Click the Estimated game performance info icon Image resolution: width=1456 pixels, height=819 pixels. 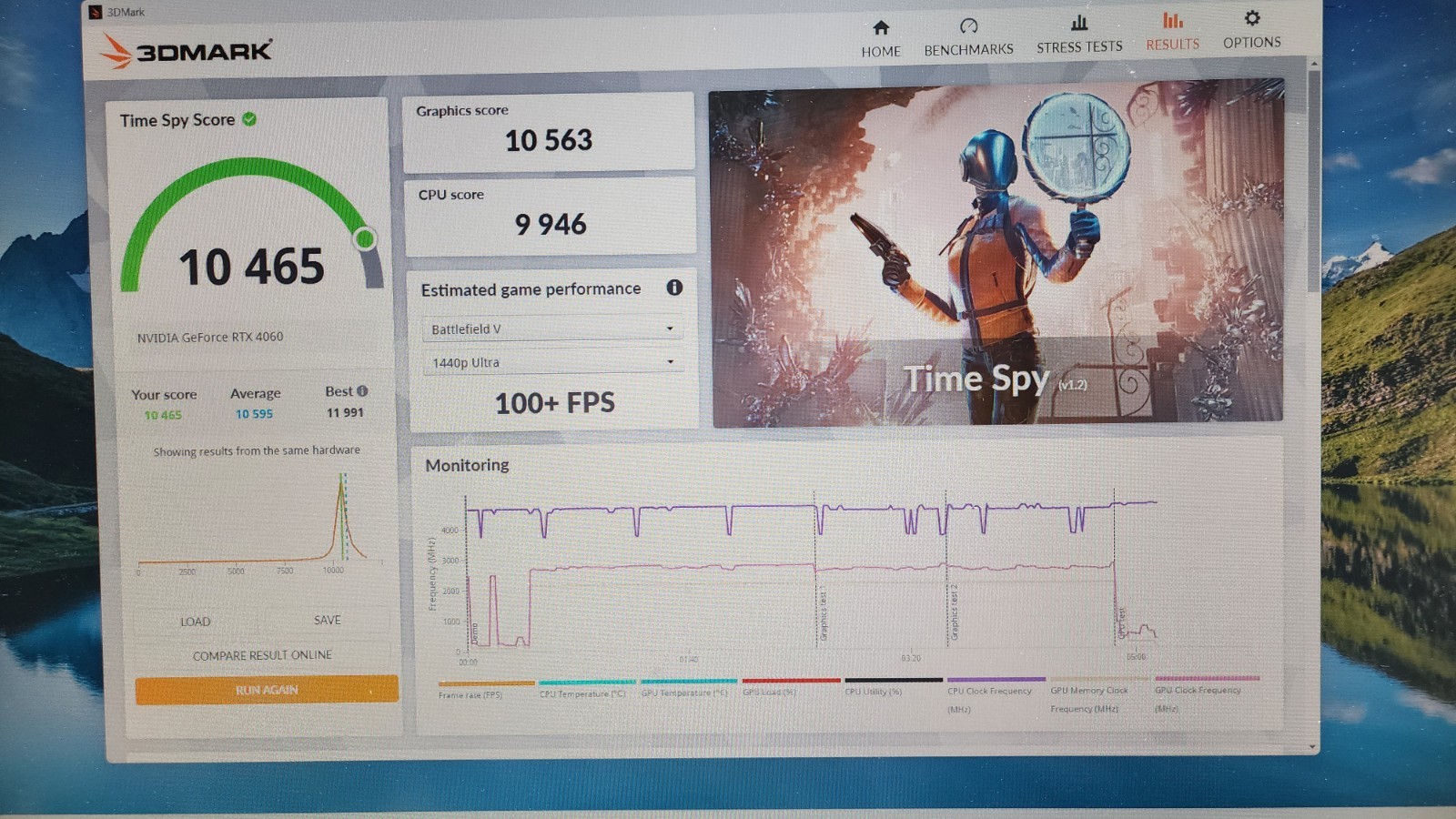click(x=674, y=288)
